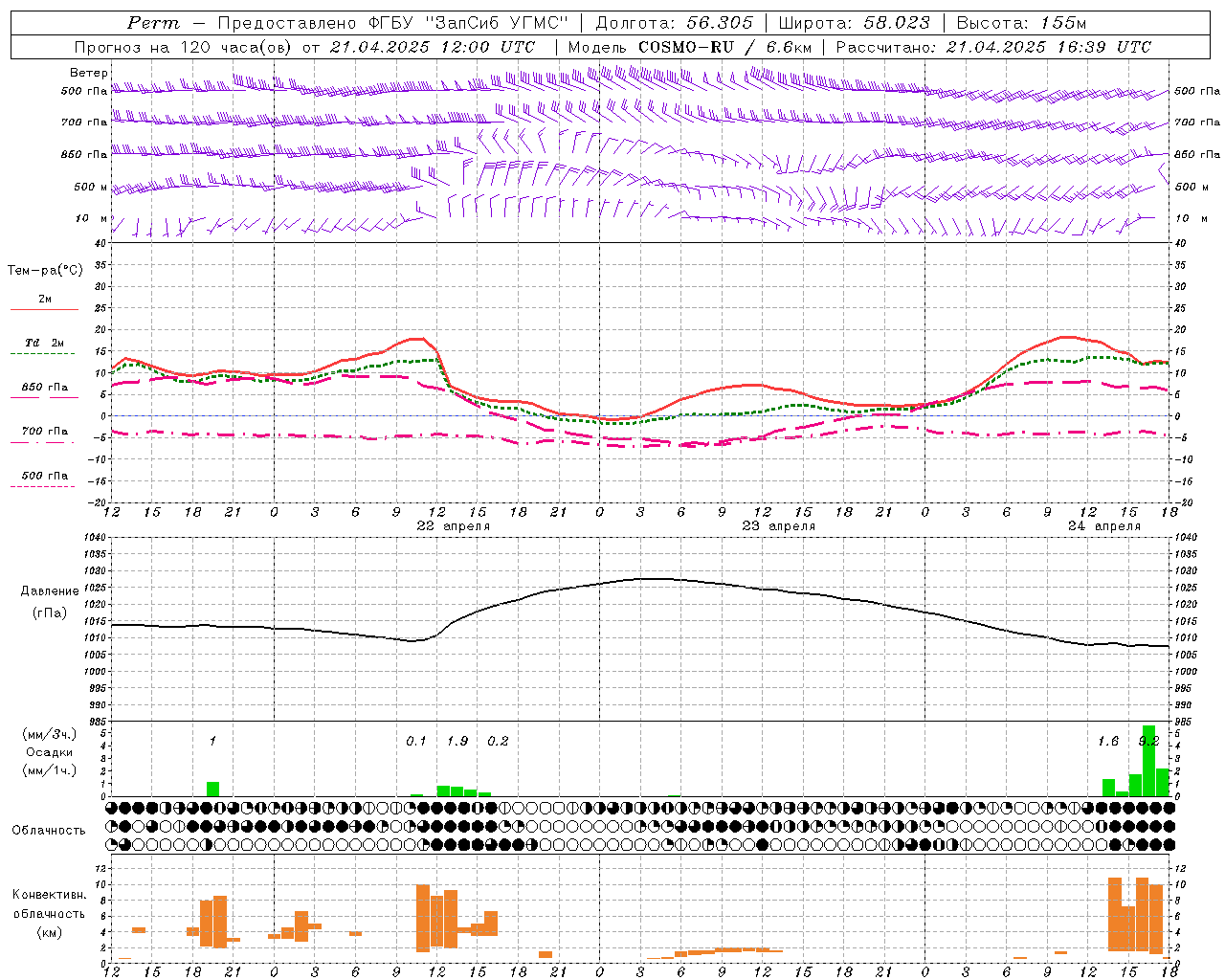Select the "Модель COSMO-RU / 6.6км" label
Viewport: 1225px width, 980px height.
(690, 47)
